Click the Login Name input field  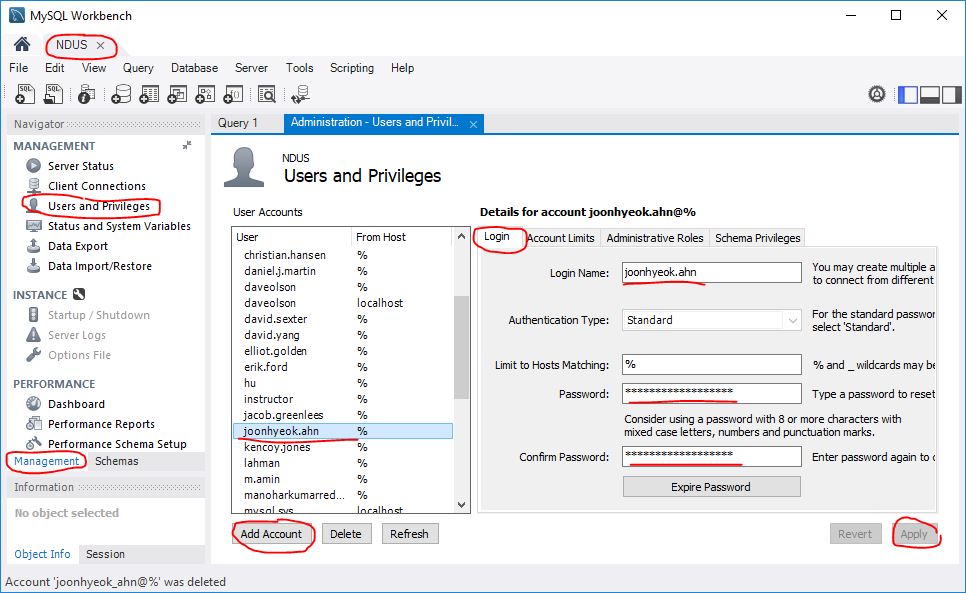coord(711,272)
